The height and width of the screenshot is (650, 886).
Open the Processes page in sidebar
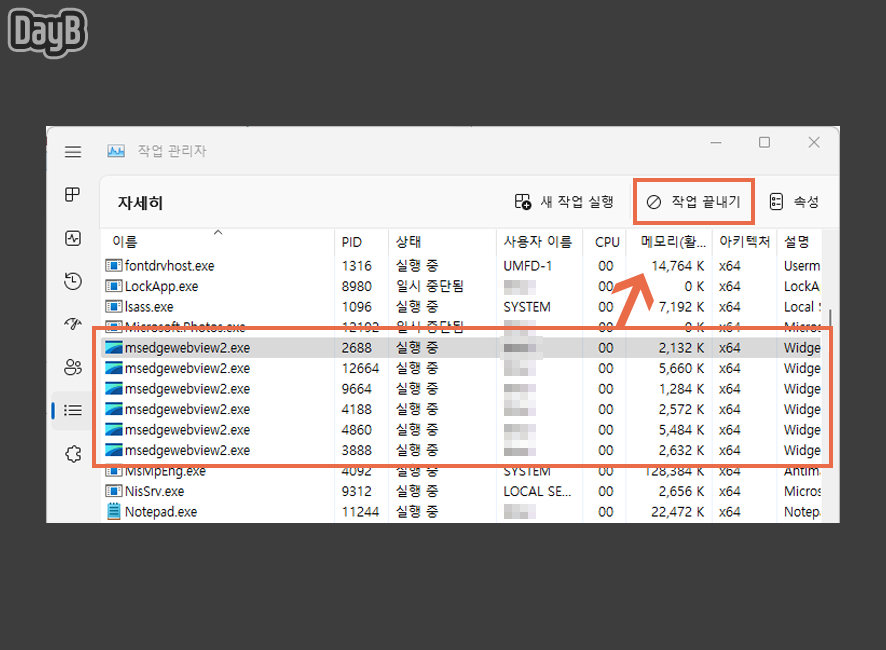[x=71, y=195]
